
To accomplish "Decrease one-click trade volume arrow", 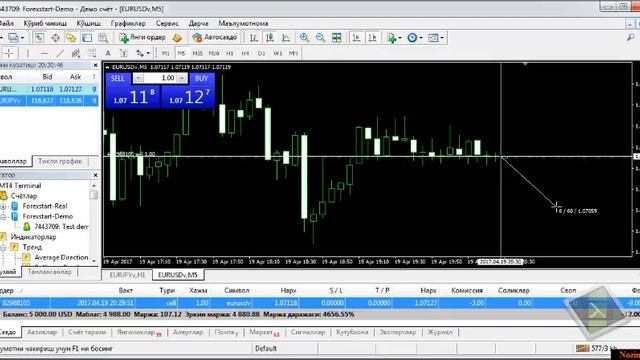I will (x=138, y=78).
